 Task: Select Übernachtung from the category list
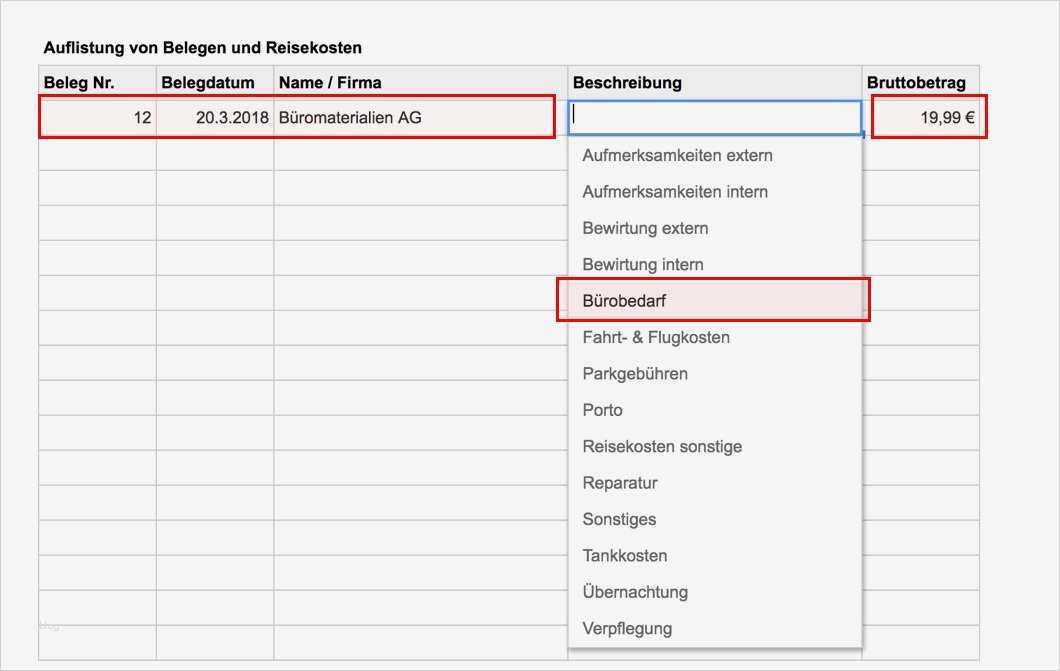click(635, 592)
